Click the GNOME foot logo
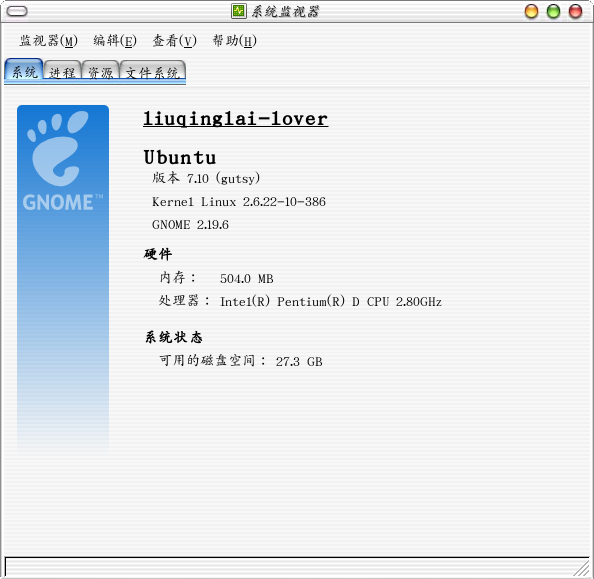 pos(58,149)
